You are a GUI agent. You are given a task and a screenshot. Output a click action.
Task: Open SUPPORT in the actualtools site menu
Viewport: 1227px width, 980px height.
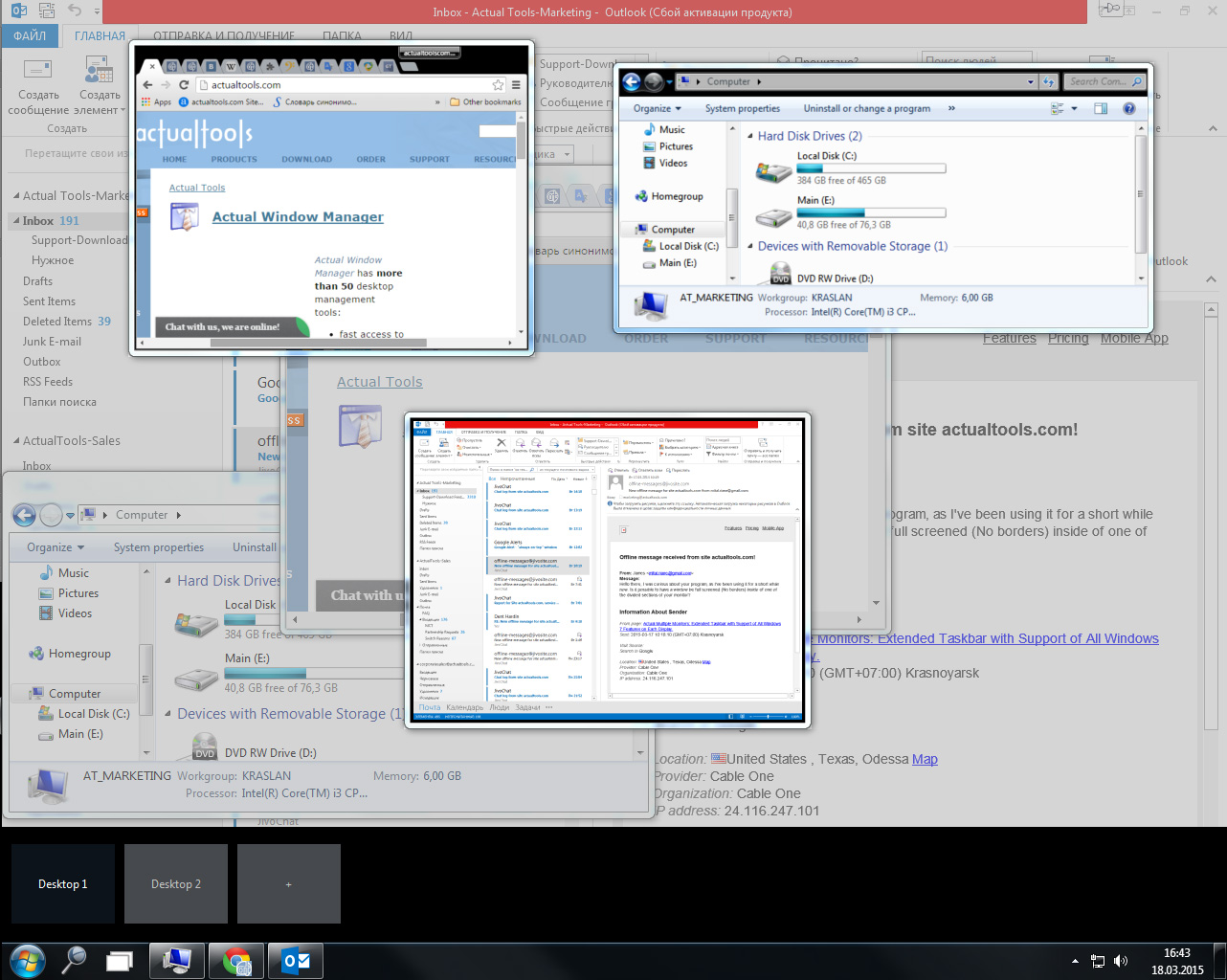click(x=429, y=159)
